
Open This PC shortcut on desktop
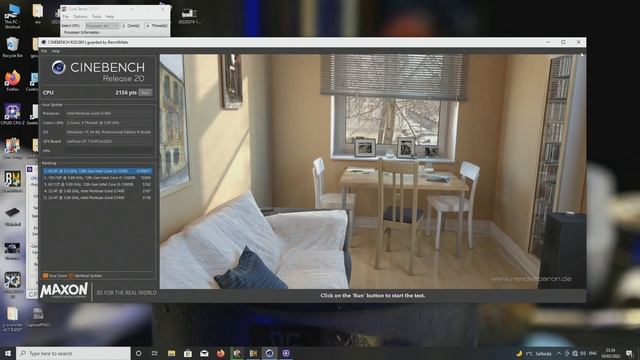click(12, 16)
